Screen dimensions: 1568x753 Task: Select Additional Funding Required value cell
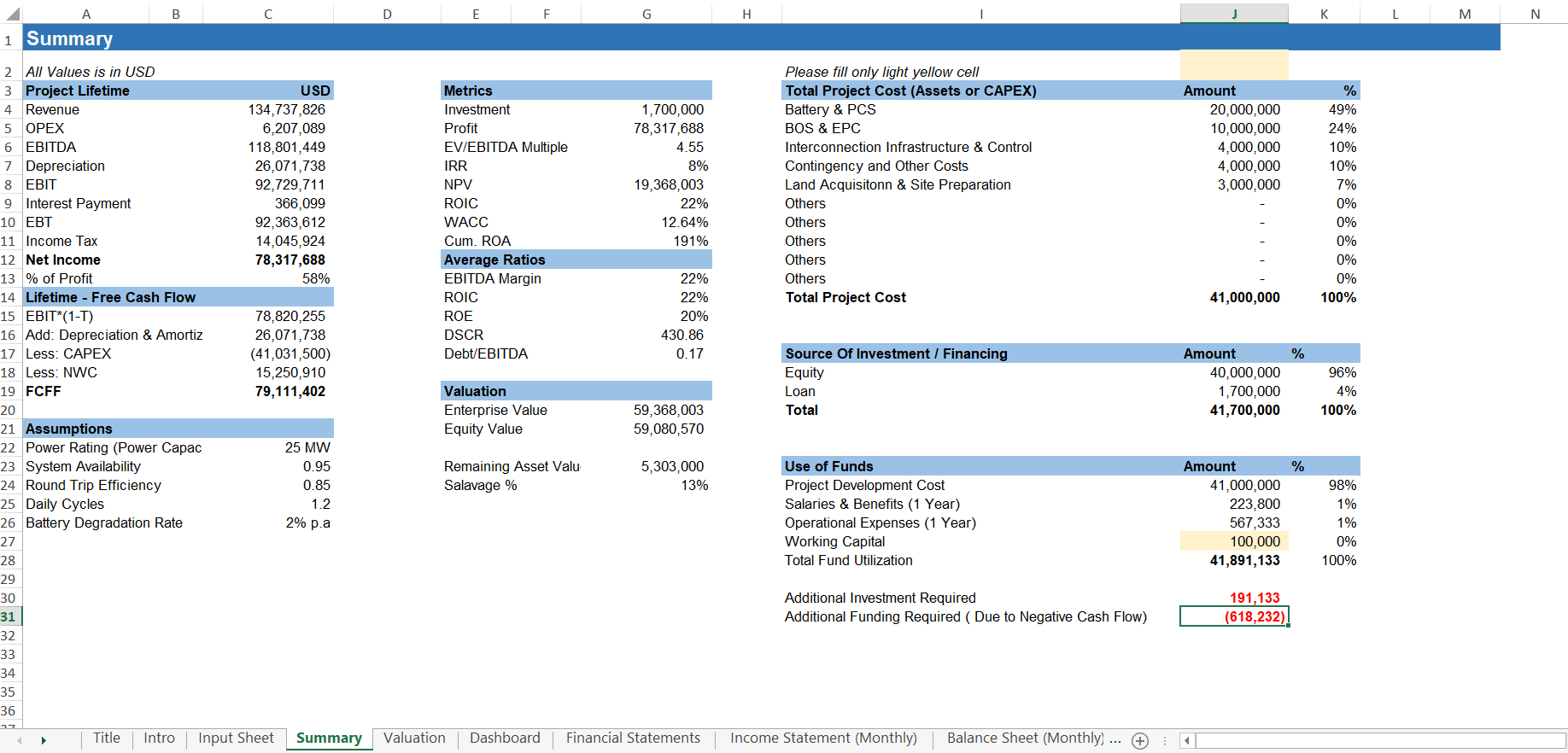(1234, 616)
